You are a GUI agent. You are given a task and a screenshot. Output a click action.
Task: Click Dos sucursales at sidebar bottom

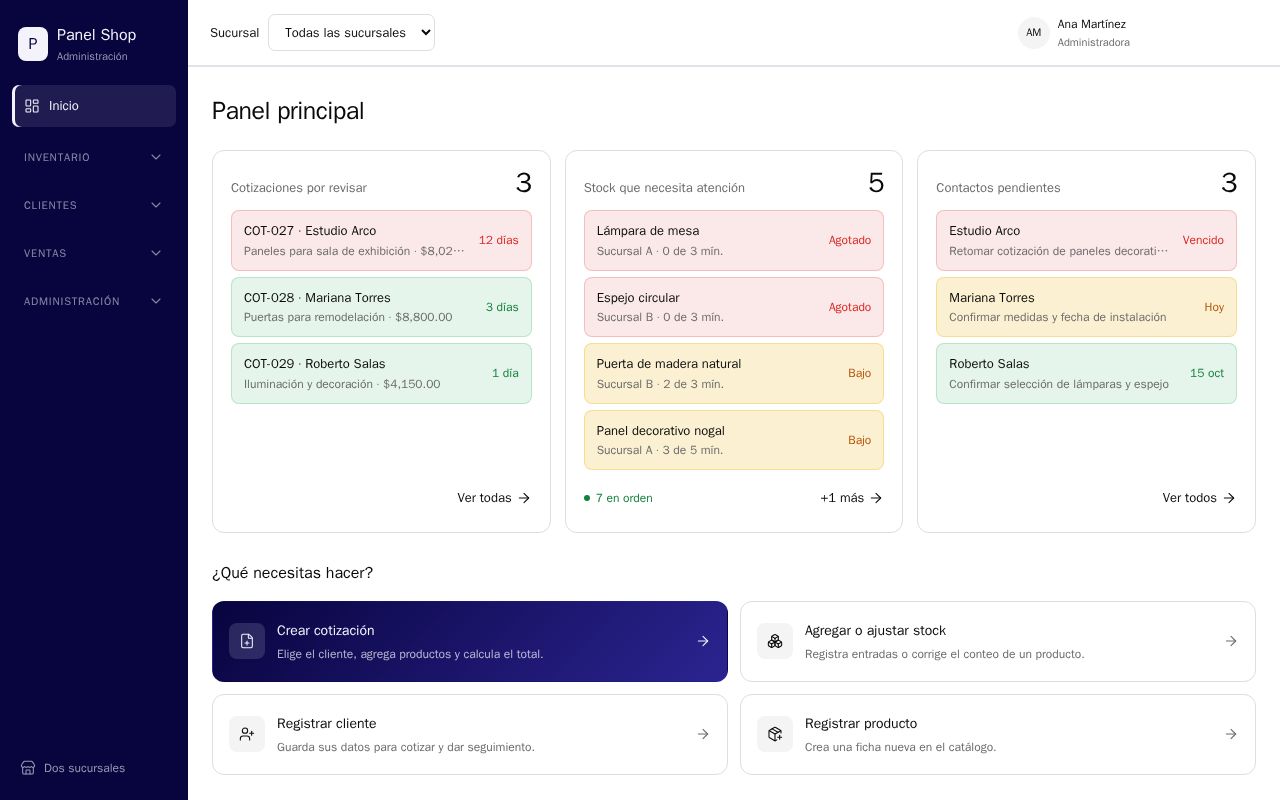pos(84,768)
